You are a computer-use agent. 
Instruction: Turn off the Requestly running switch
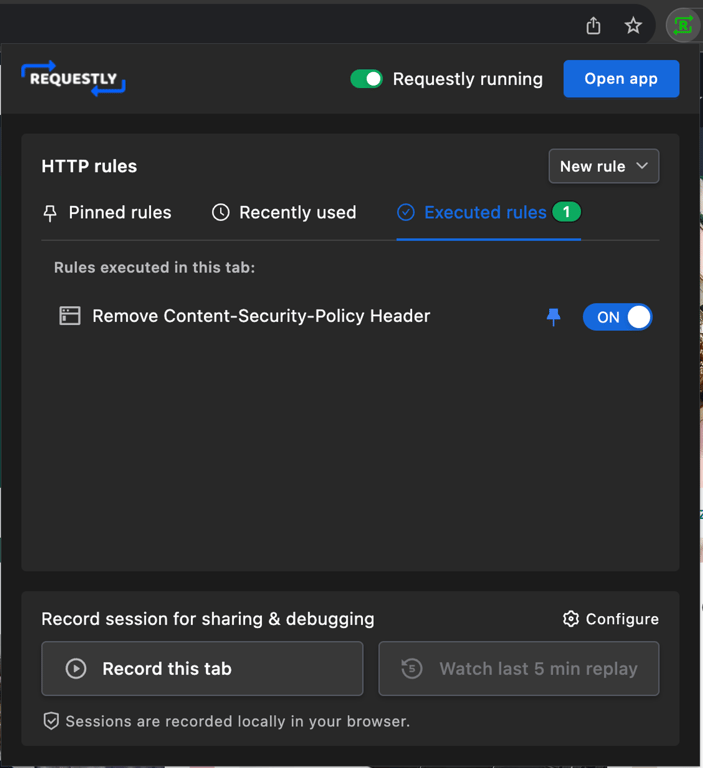pyautogui.click(x=366, y=79)
